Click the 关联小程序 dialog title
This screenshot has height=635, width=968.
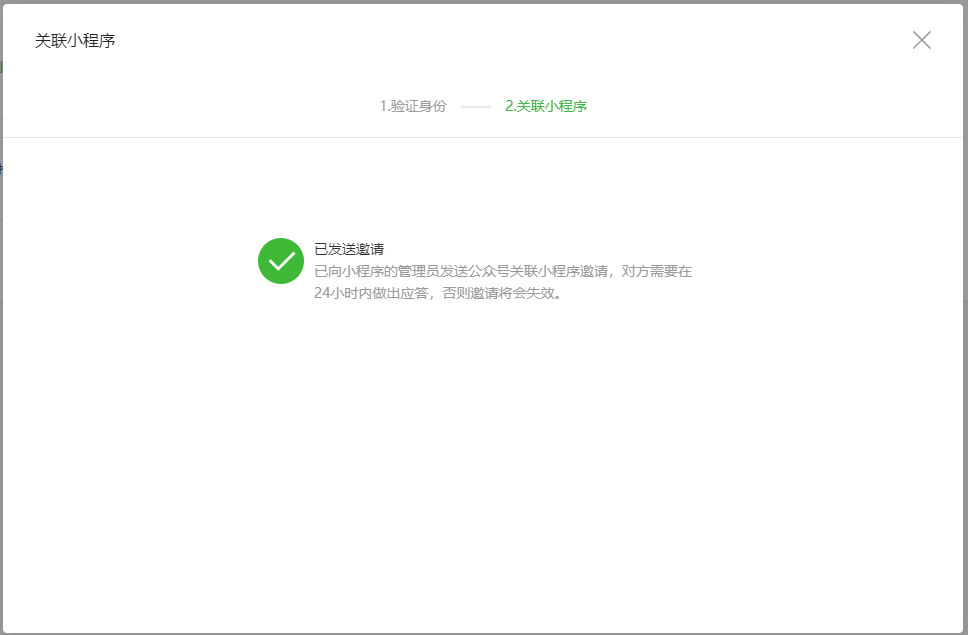[75, 41]
